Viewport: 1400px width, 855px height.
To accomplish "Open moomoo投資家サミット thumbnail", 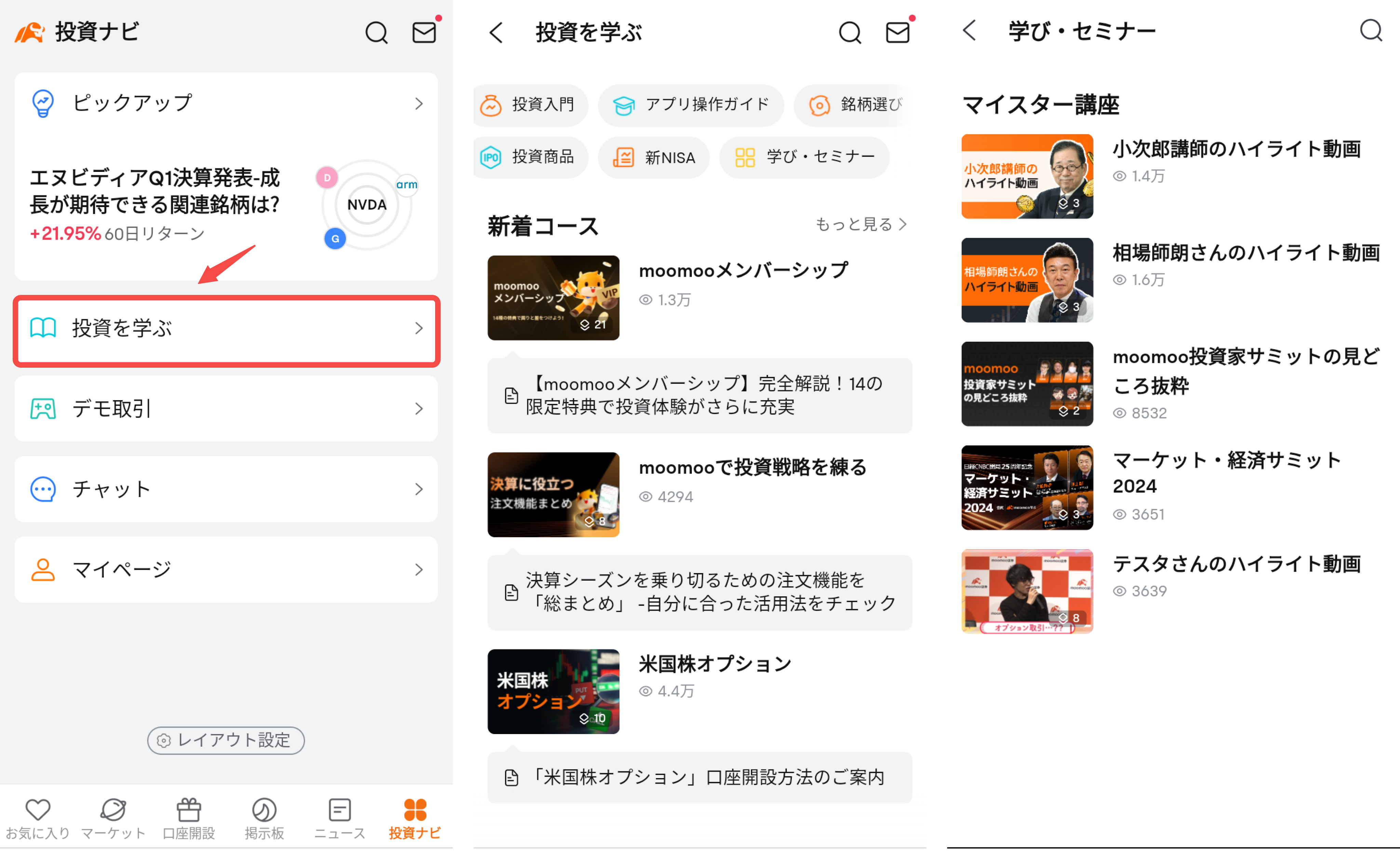I will click(1027, 384).
